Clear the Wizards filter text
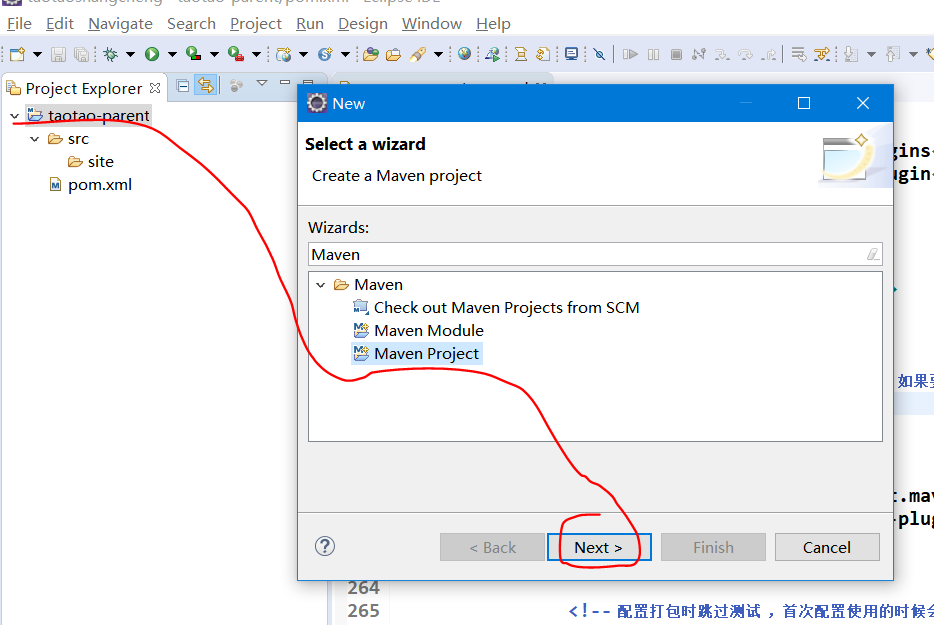The image size is (934, 625). [873, 254]
